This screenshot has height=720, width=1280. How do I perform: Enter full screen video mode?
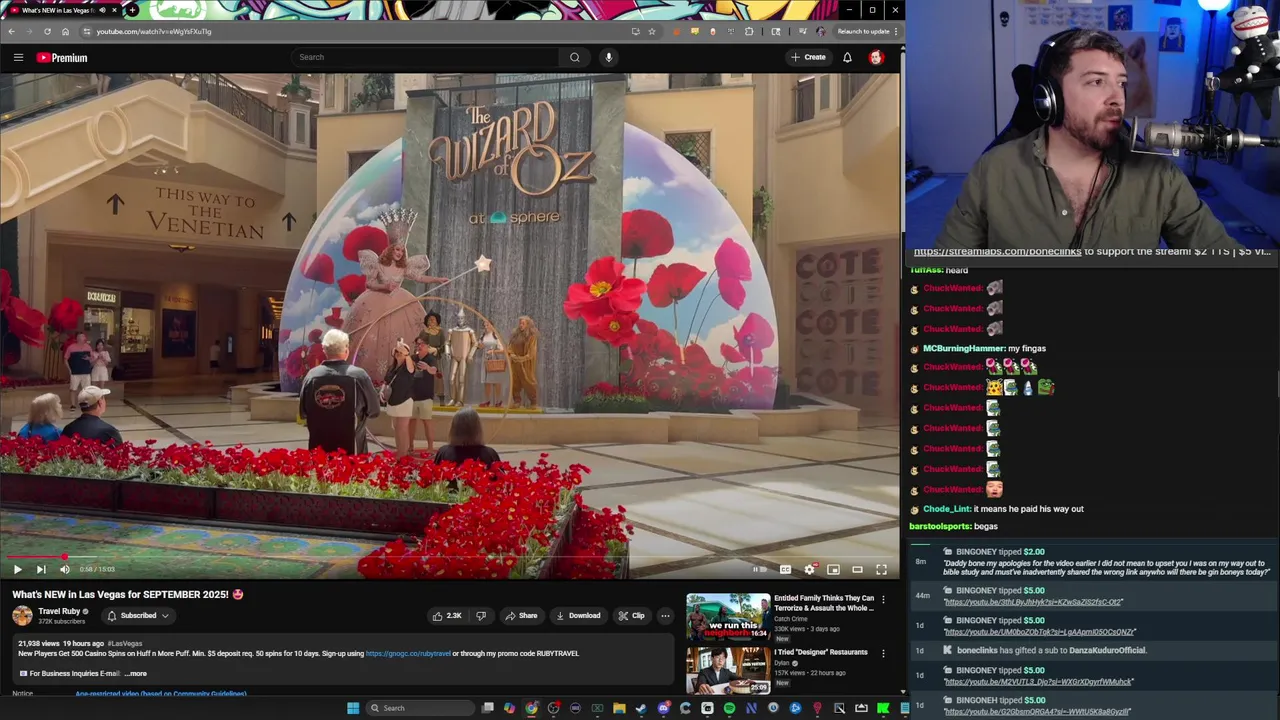pos(881,569)
